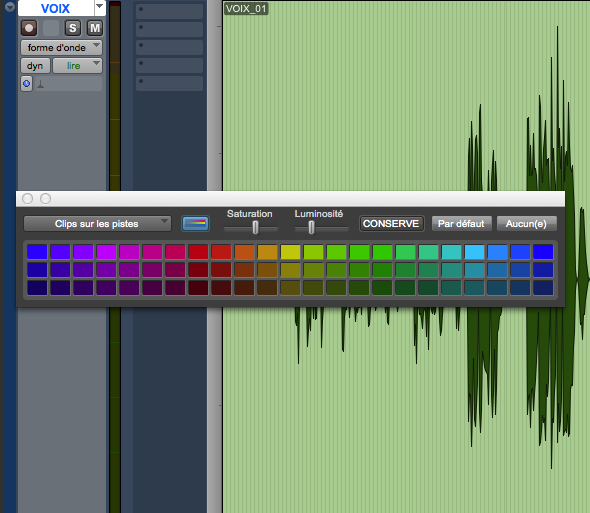This screenshot has width=590, height=513.
Task: Click the Saturation slider handle
Action: (255, 227)
